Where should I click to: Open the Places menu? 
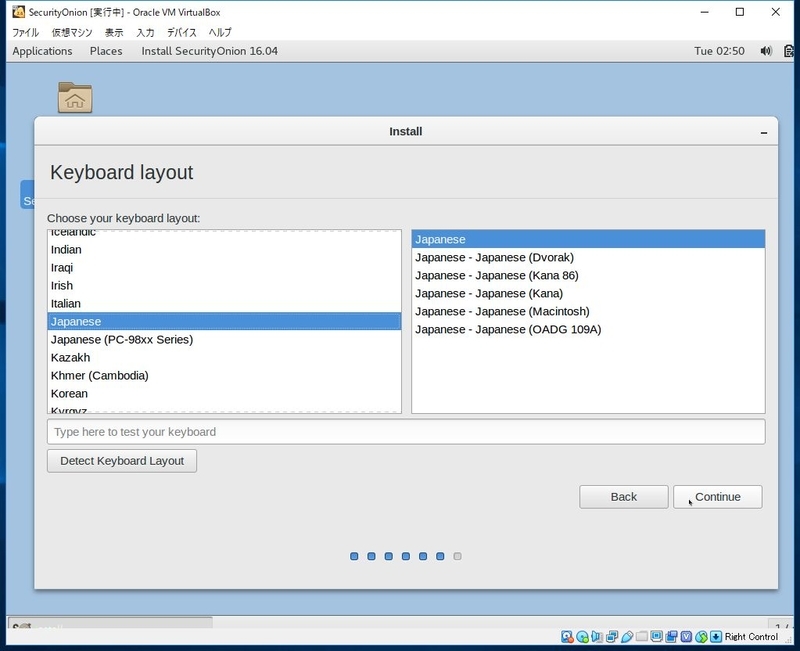tap(106, 51)
